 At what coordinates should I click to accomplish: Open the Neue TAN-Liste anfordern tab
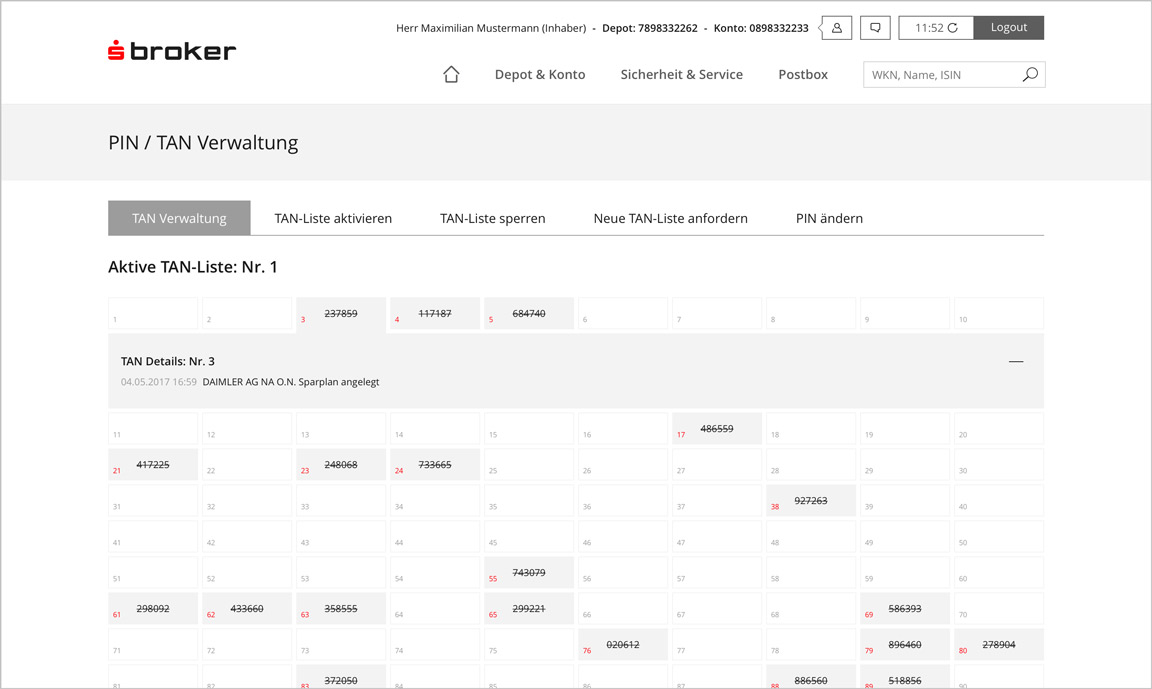pos(671,218)
